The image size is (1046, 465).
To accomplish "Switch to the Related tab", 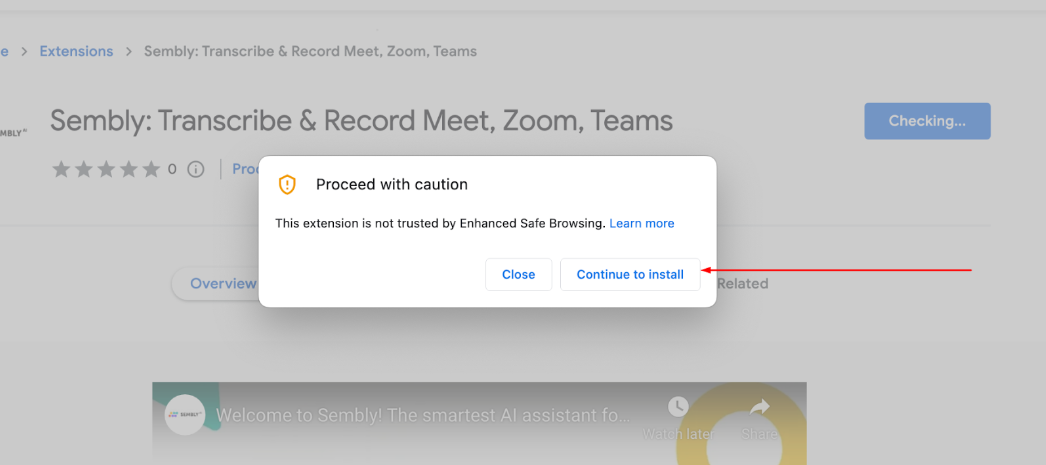I will 742,283.
